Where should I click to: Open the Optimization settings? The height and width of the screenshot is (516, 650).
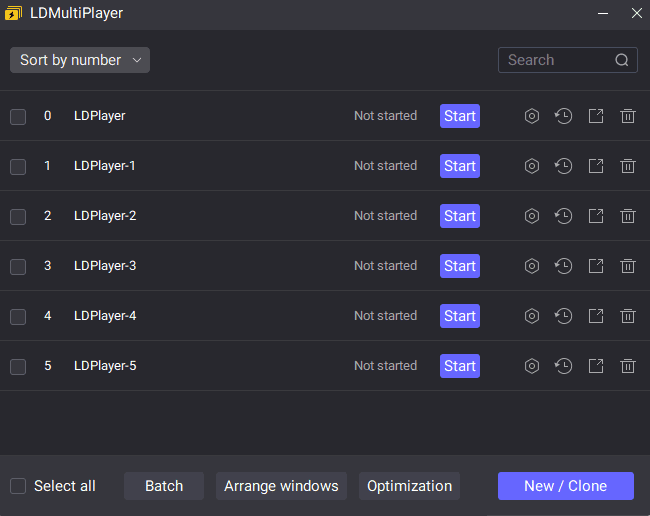click(409, 486)
